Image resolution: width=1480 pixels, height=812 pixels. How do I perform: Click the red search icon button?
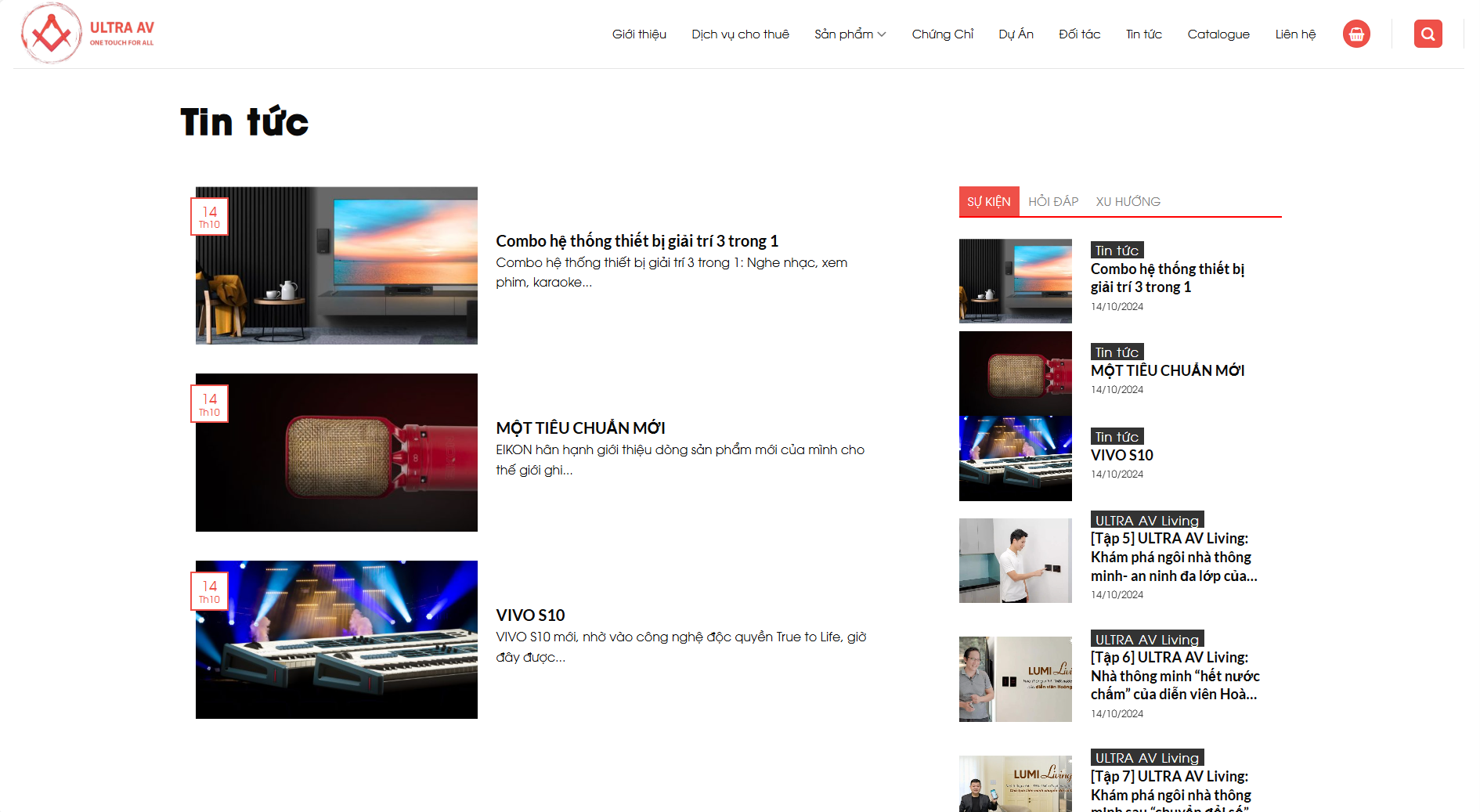pos(1428,34)
